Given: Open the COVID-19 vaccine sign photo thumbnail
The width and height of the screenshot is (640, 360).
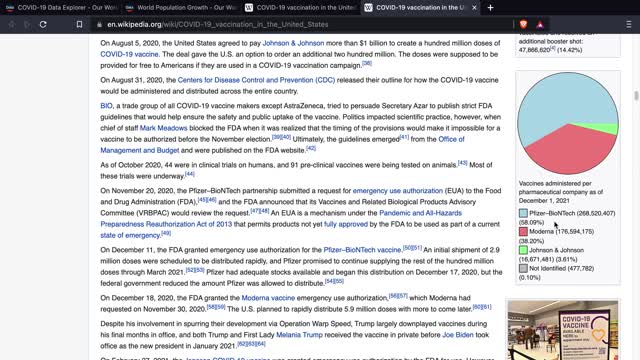Looking at the screenshot, I should (563, 330).
